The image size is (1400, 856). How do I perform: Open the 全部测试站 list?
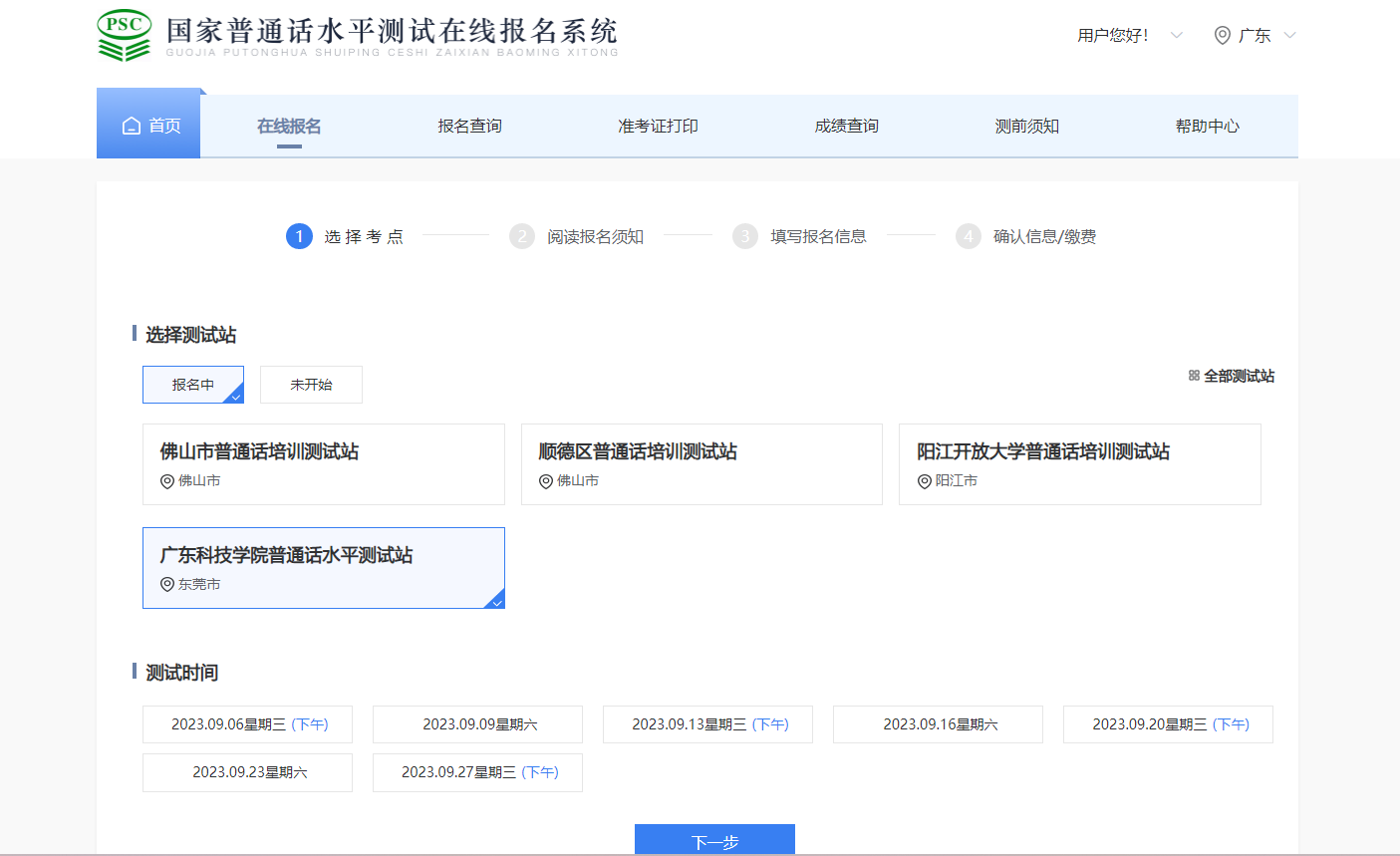(x=1239, y=376)
